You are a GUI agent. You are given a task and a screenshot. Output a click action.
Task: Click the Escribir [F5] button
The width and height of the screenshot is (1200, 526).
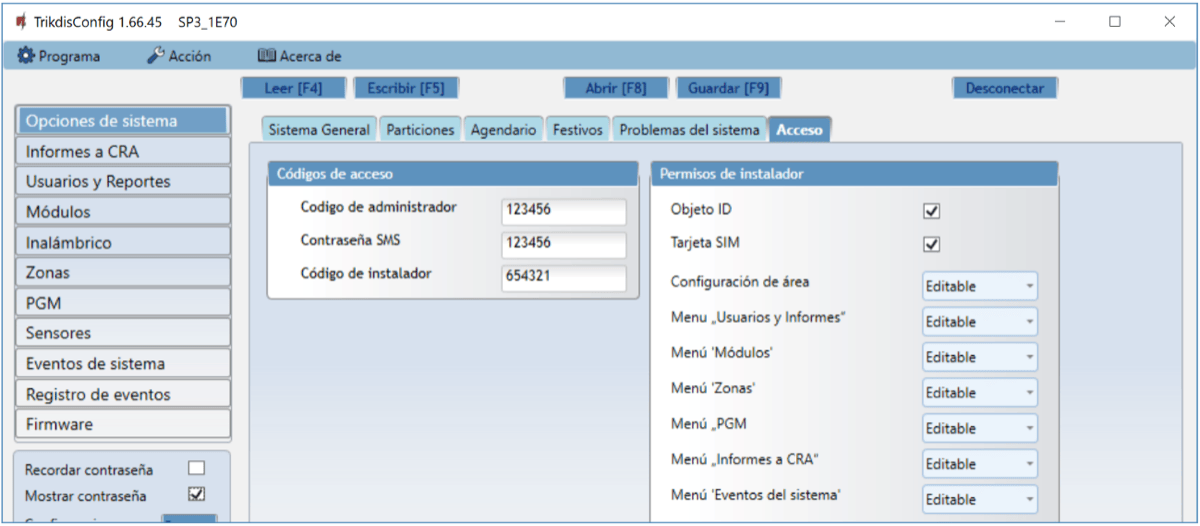[405, 88]
